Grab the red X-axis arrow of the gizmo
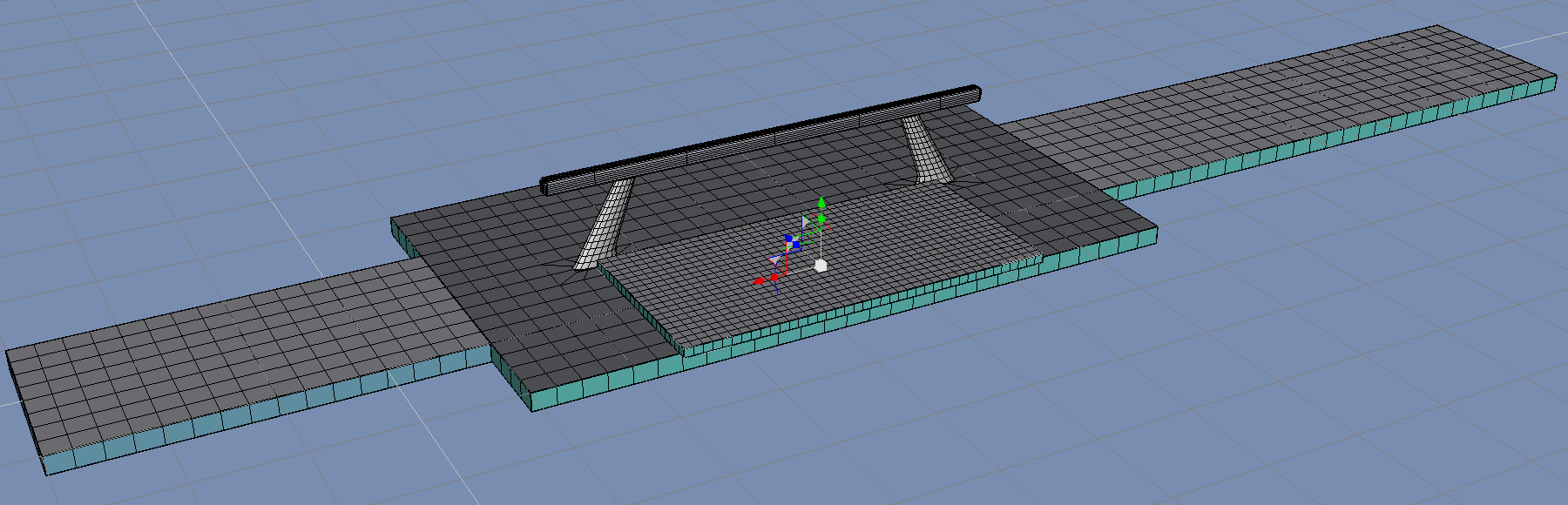 (x=758, y=280)
